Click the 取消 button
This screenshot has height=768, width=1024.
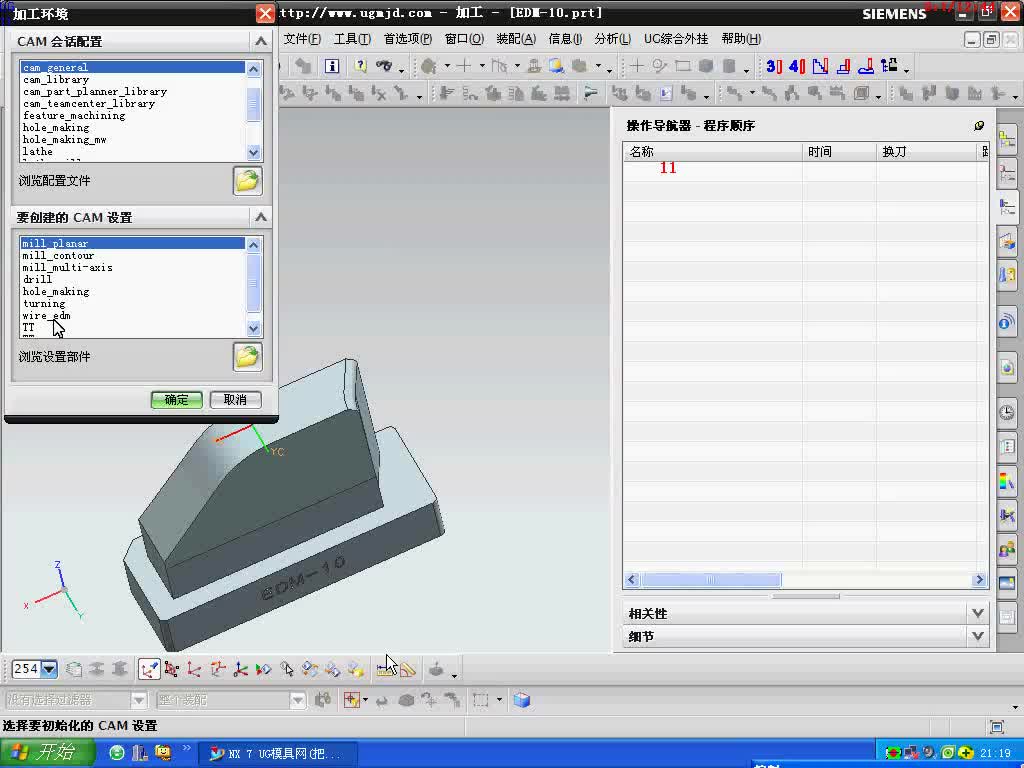[x=236, y=400]
